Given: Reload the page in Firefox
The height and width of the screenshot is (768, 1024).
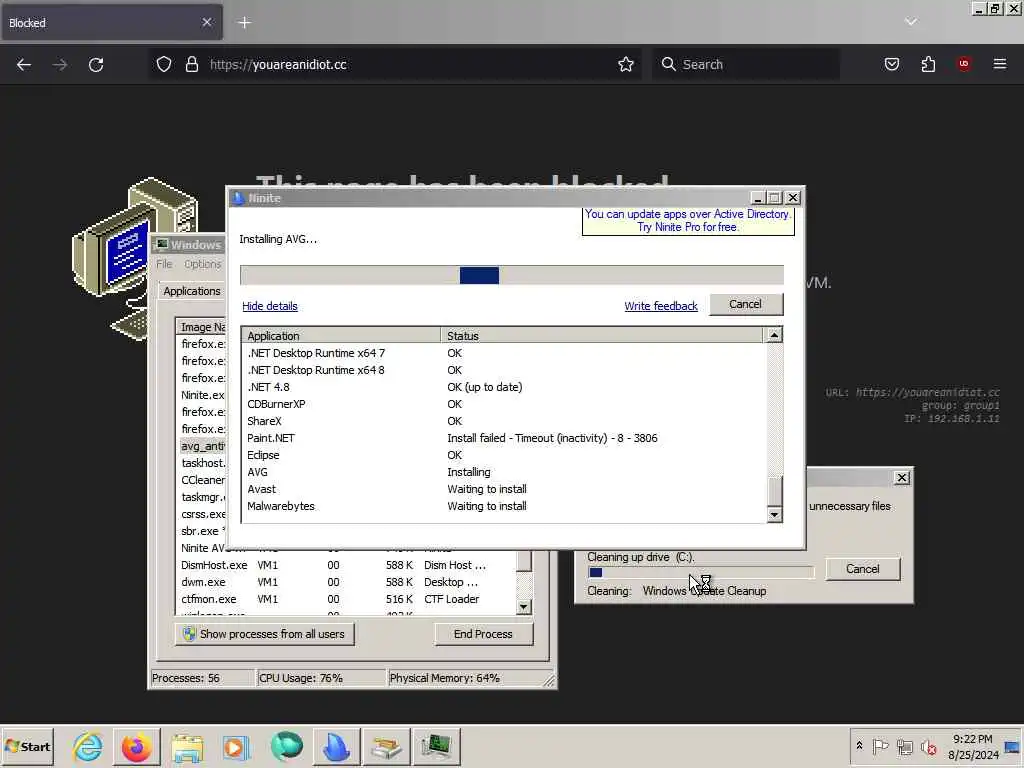Looking at the screenshot, I should pos(96,65).
